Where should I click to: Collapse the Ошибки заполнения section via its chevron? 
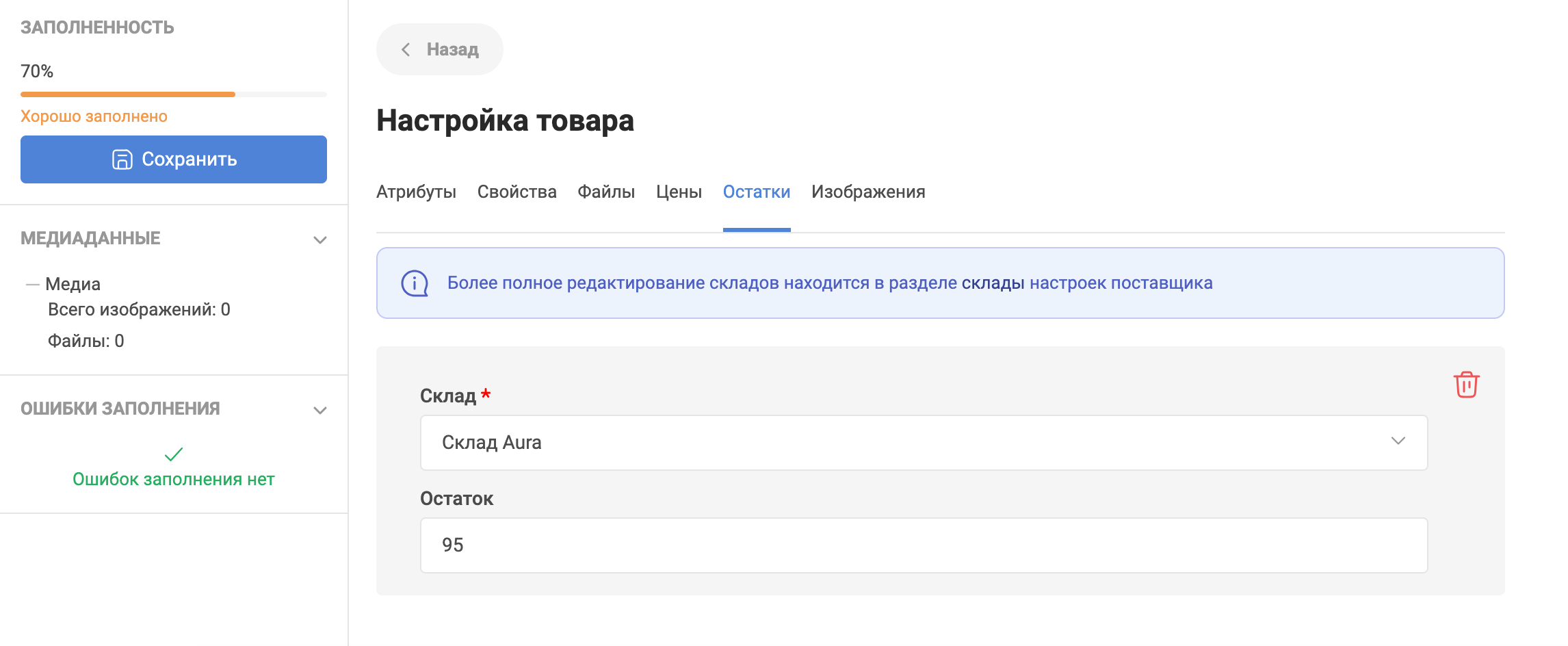click(319, 410)
